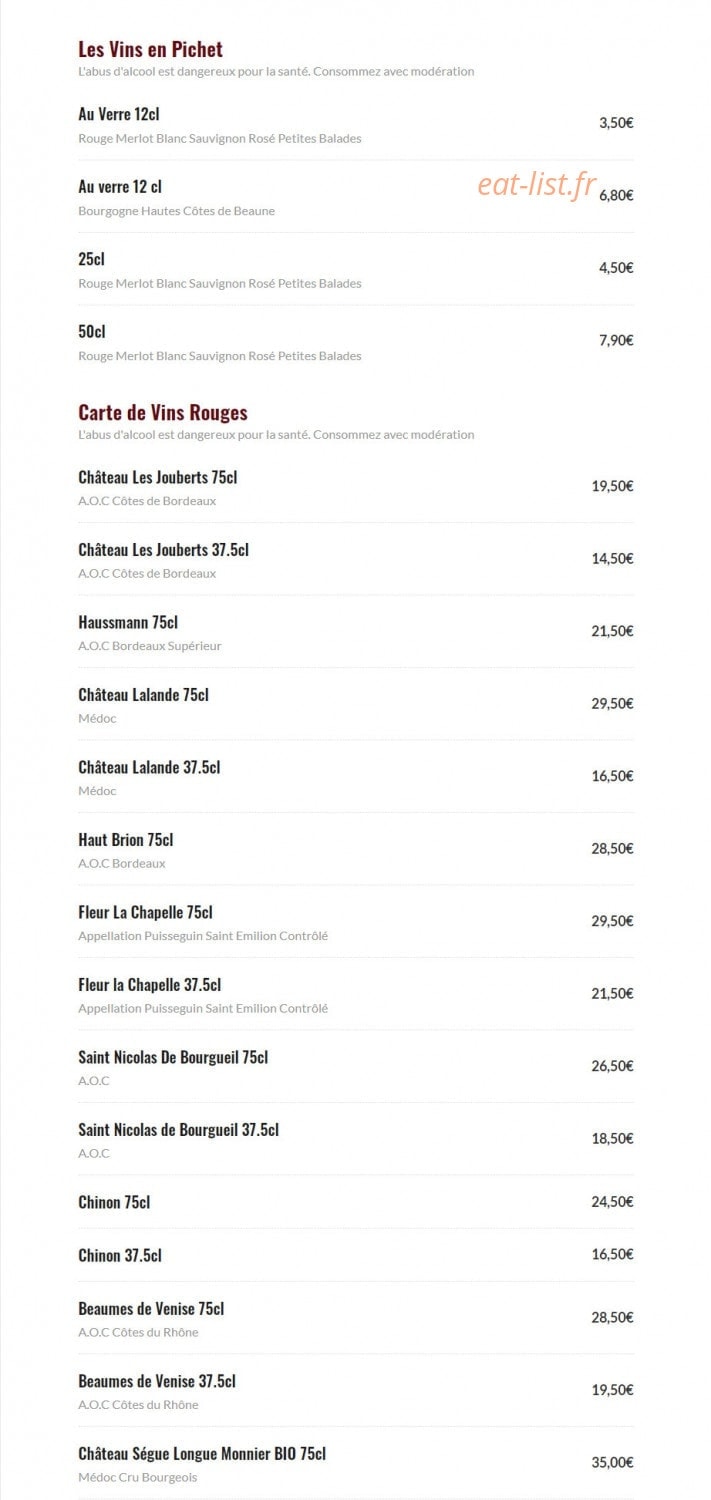Select Fleur La Chapelle 75cl
The image size is (711, 1500).
tap(356, 922)
